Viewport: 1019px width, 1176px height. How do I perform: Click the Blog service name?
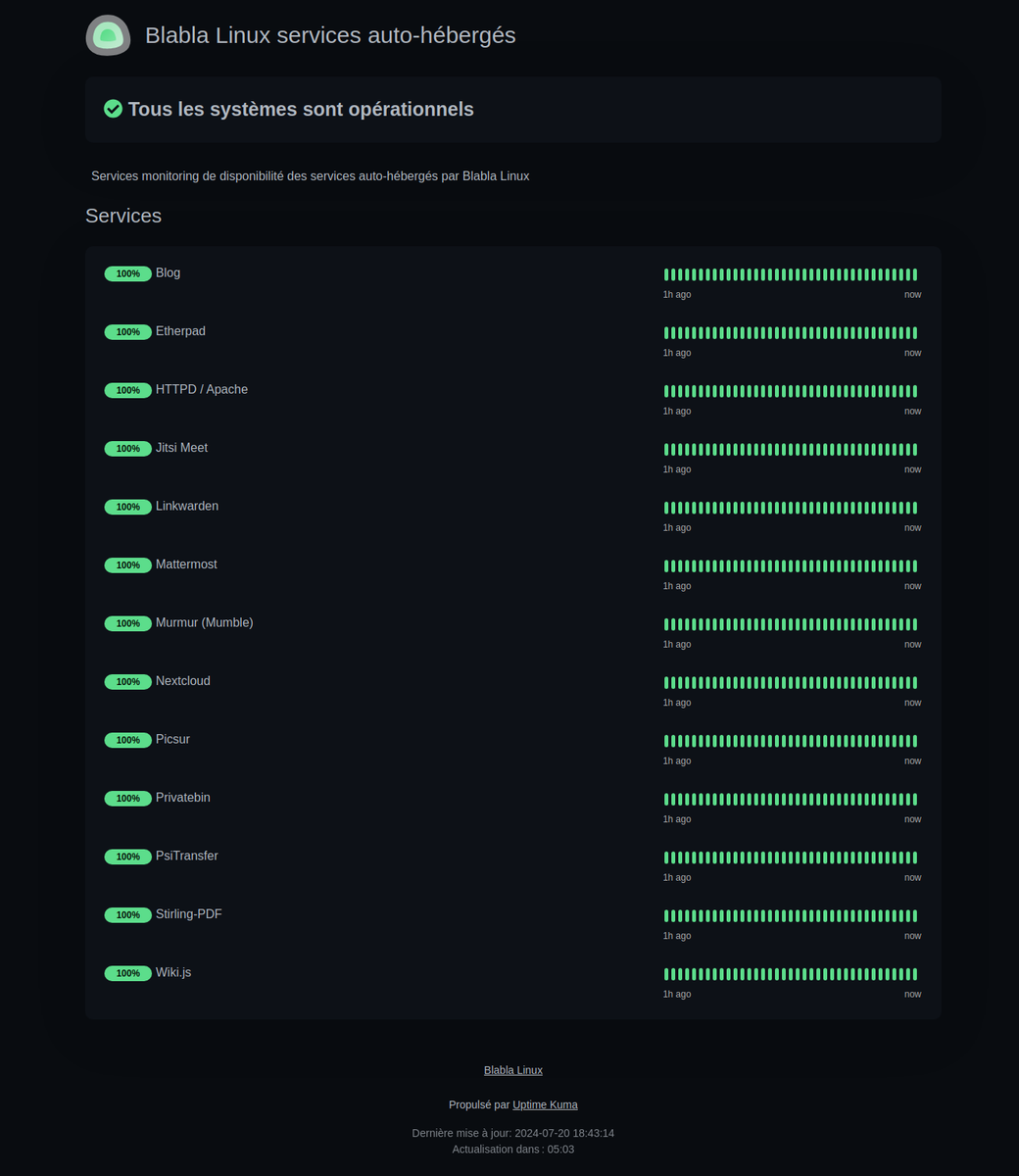pyautogui.click(x=168, y=272)
